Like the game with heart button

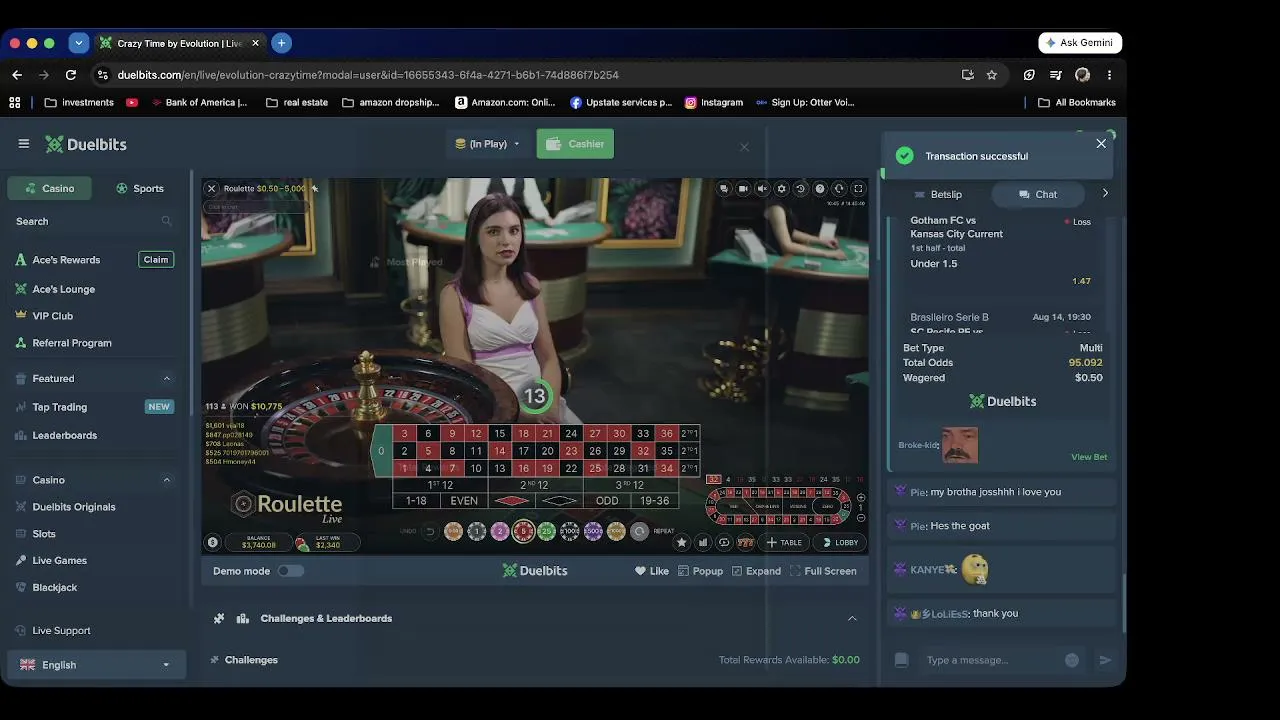point(652,571)
